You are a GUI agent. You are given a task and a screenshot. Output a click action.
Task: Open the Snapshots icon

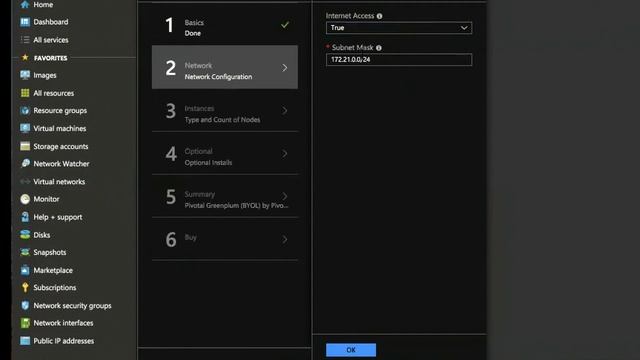point(25,252)
